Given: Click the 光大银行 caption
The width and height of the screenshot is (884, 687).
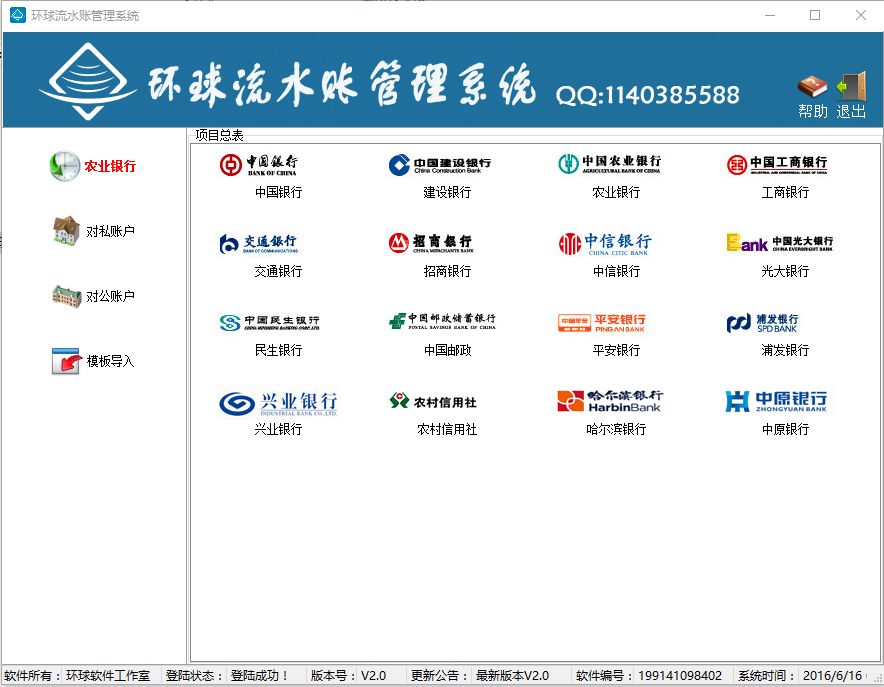Looking at the screenshot, I should 785,271.
